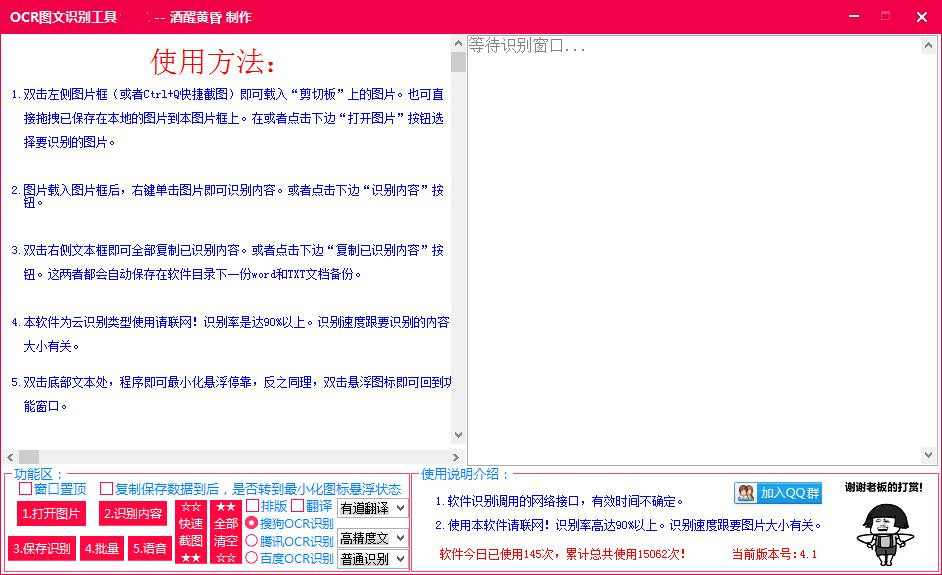Close the OCR图文识别工具 window
The height and width of the screenshot is (575, 942).
(x=922, y=17)
